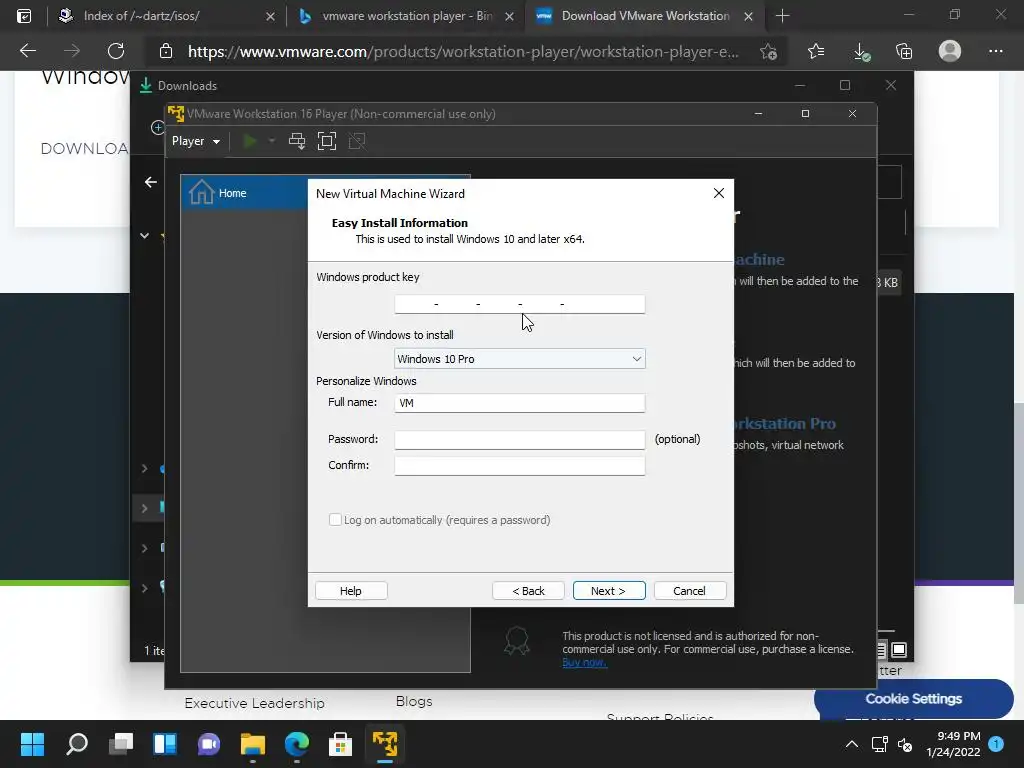Add page to favorites star icon
This screenshot has height=768, width=1024.
[x=769, y=51]
